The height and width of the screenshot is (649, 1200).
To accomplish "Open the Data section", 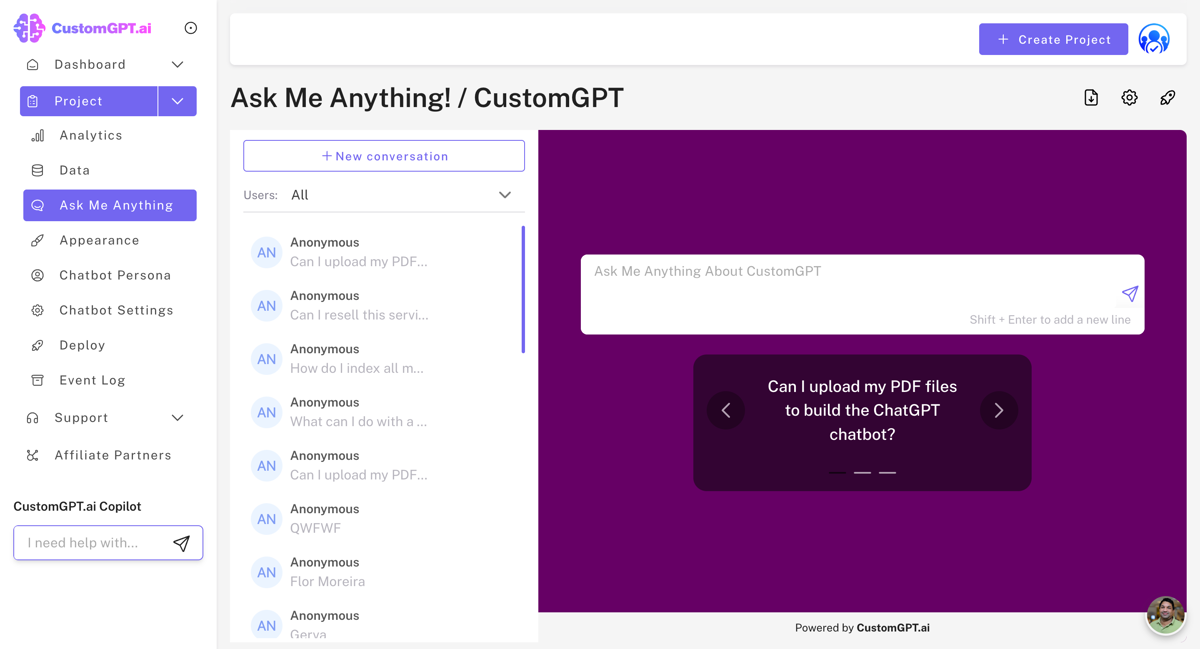I will (74, 170).
